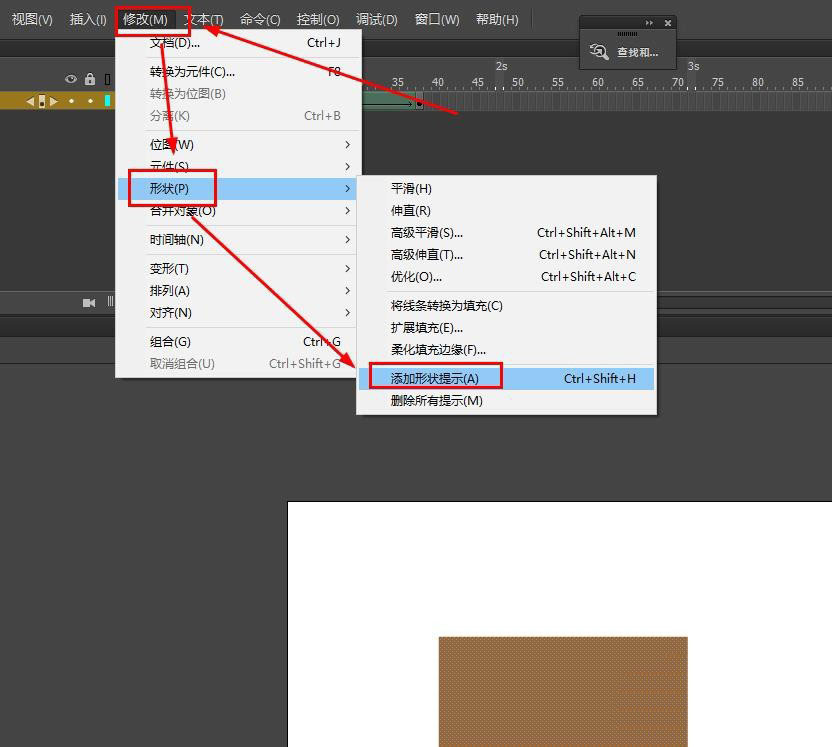
Task: Toggle the layer's visibility dot
Action: 71,101
